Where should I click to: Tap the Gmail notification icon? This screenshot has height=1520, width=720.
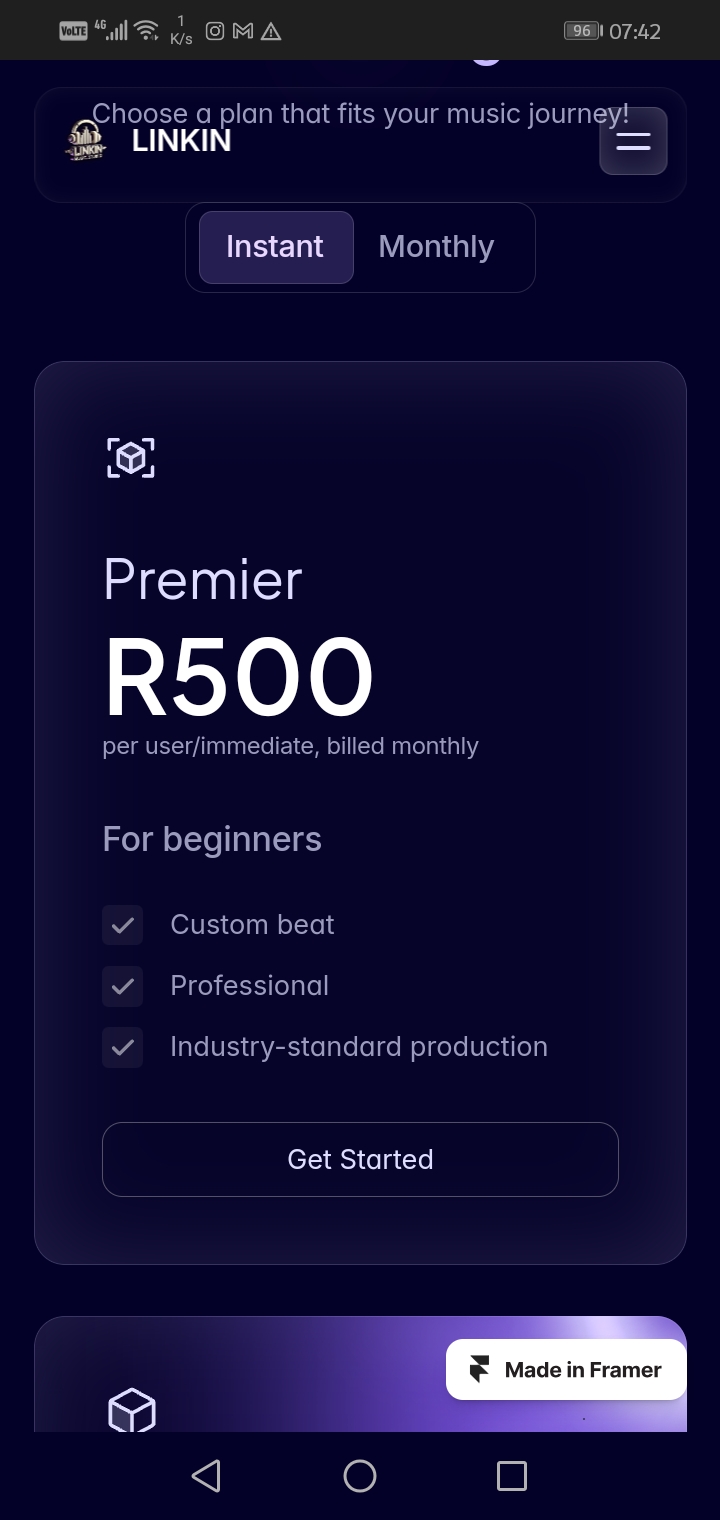click(242, 32)
